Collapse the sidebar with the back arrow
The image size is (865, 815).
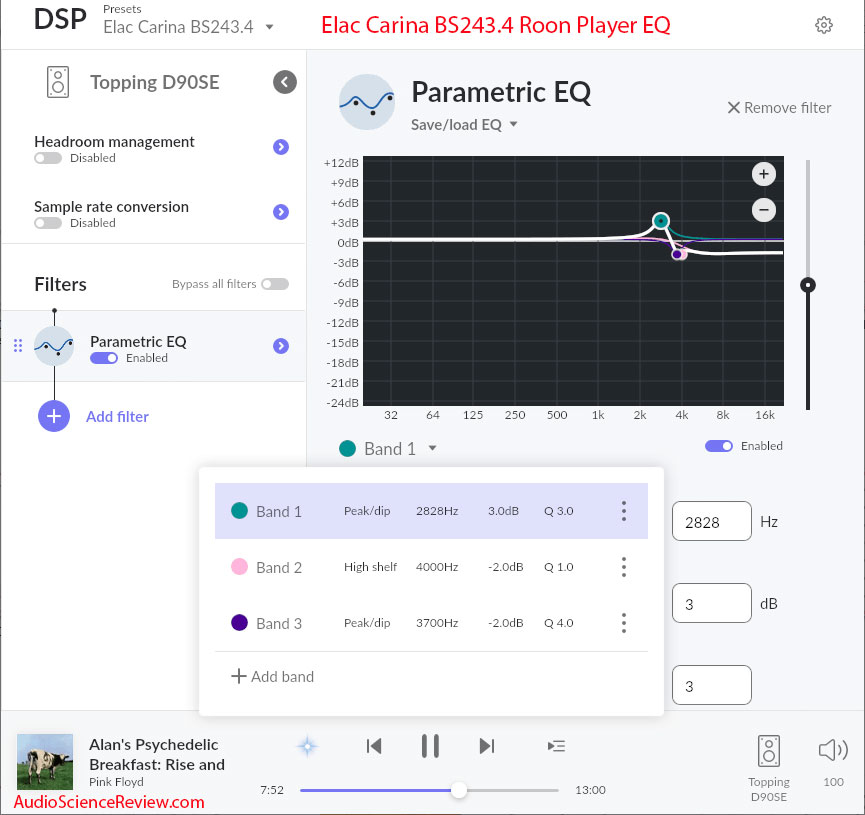pos(285,82)
